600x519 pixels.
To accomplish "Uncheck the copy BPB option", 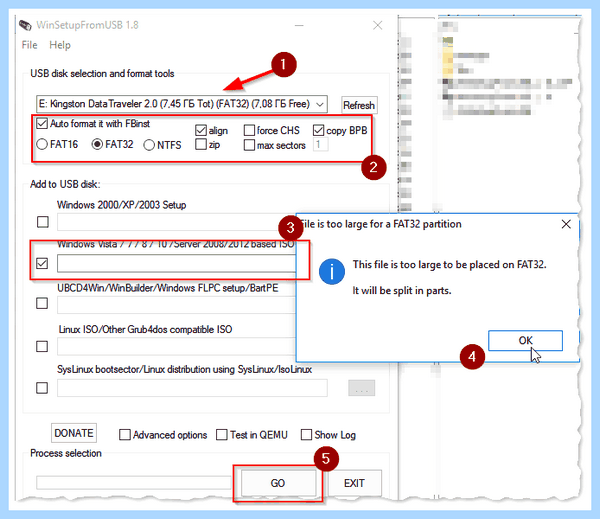I will pos(318,131).
